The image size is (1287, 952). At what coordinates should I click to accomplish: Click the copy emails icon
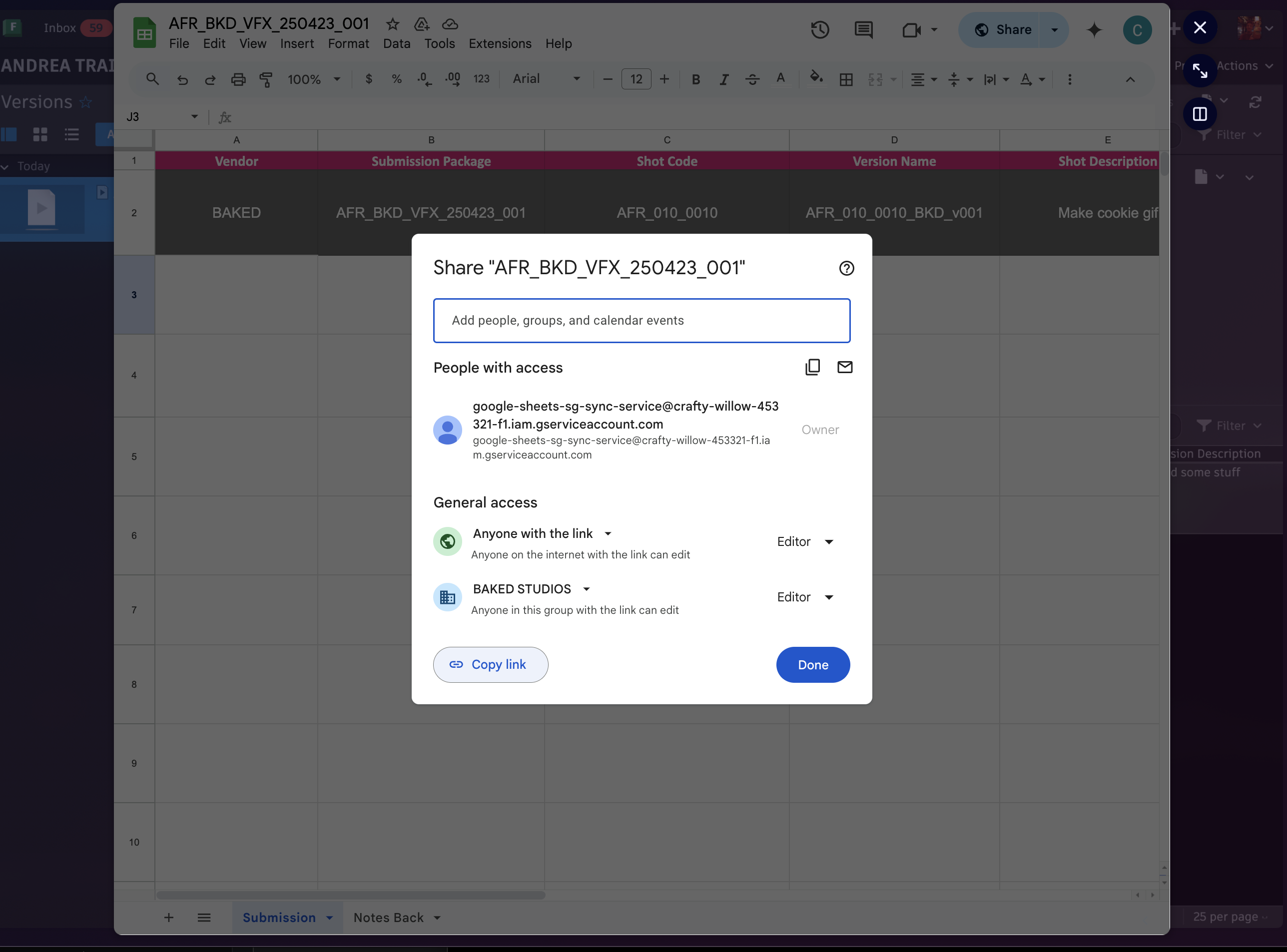pyautogui.click(x=812, y=367)
